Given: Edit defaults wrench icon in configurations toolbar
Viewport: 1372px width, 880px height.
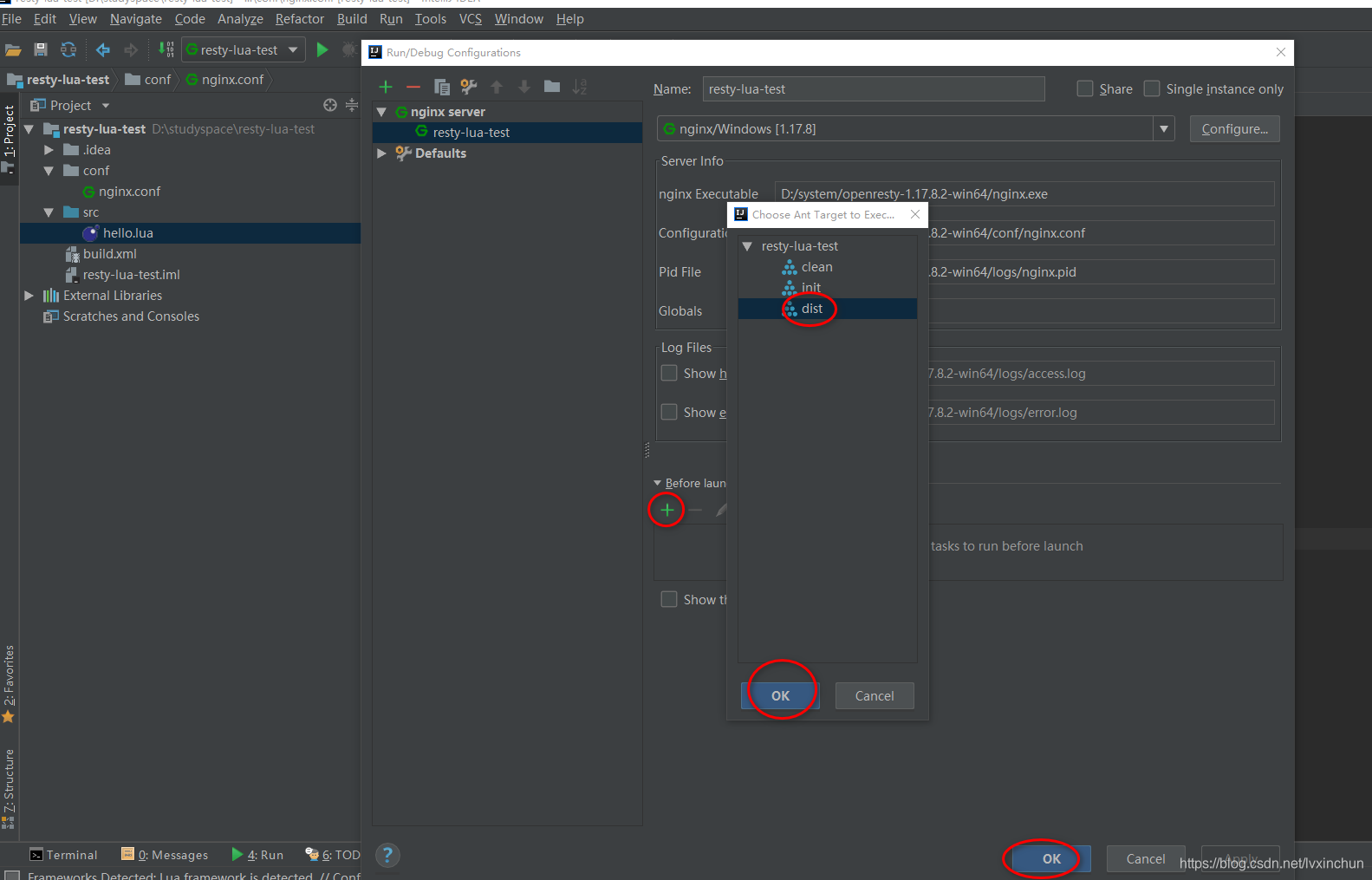Looking at the screenshot, I should tap(469, 87).
